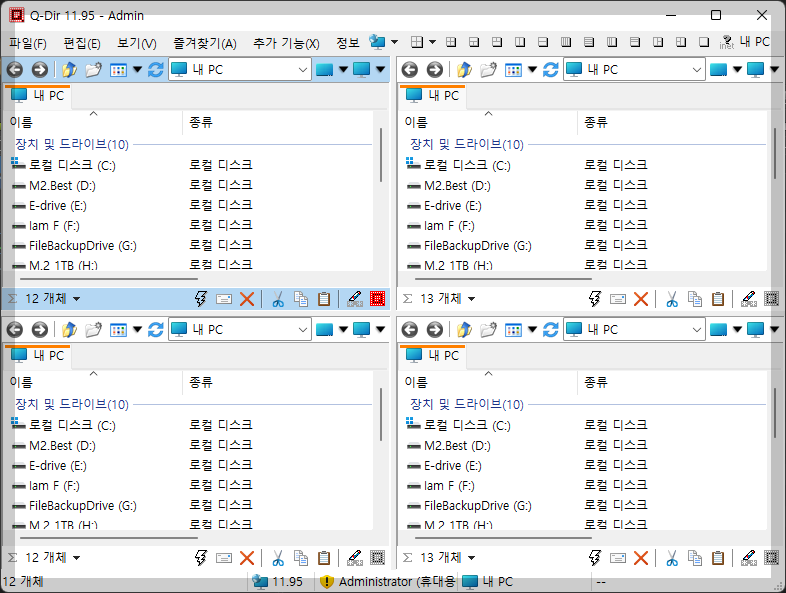The height and width of the screenshot is (593, 786).
Task: Expand 13 개체 dropdown in top-right status bar
Action: coord(471,299)
